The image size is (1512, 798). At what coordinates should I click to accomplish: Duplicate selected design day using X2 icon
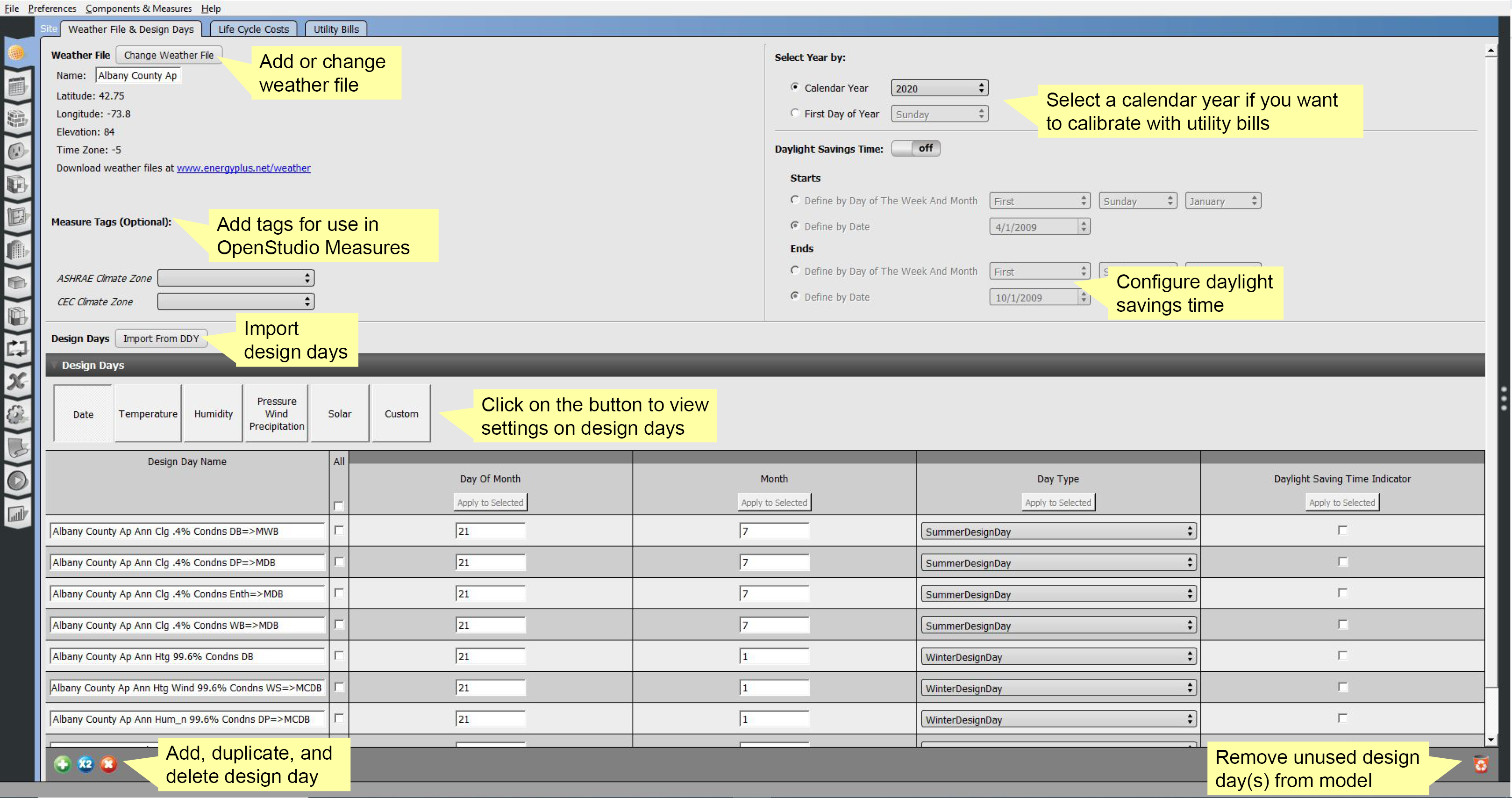[85, 764]
